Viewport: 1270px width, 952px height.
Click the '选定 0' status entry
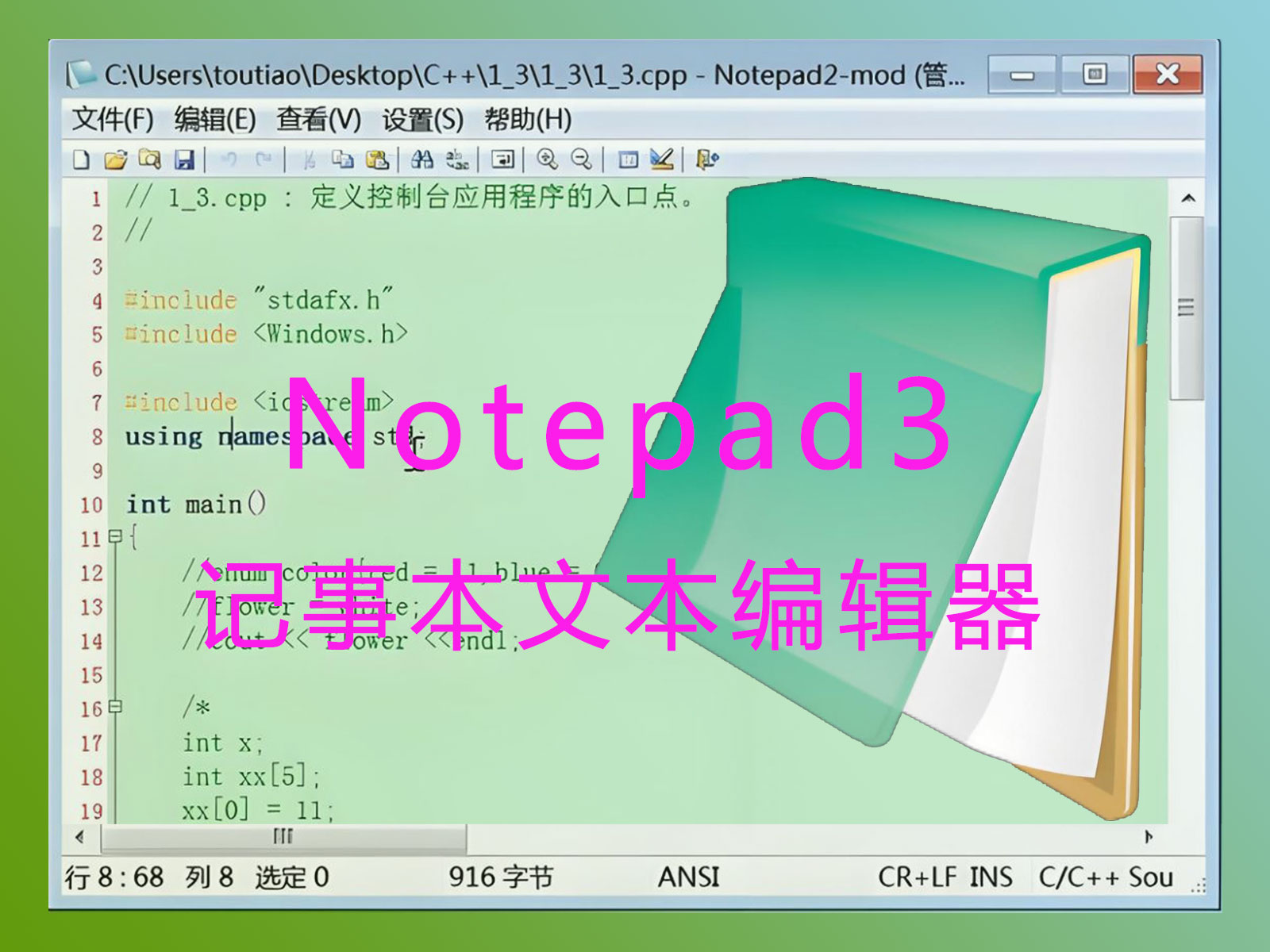pyautogui.click(x=291, y=877)
